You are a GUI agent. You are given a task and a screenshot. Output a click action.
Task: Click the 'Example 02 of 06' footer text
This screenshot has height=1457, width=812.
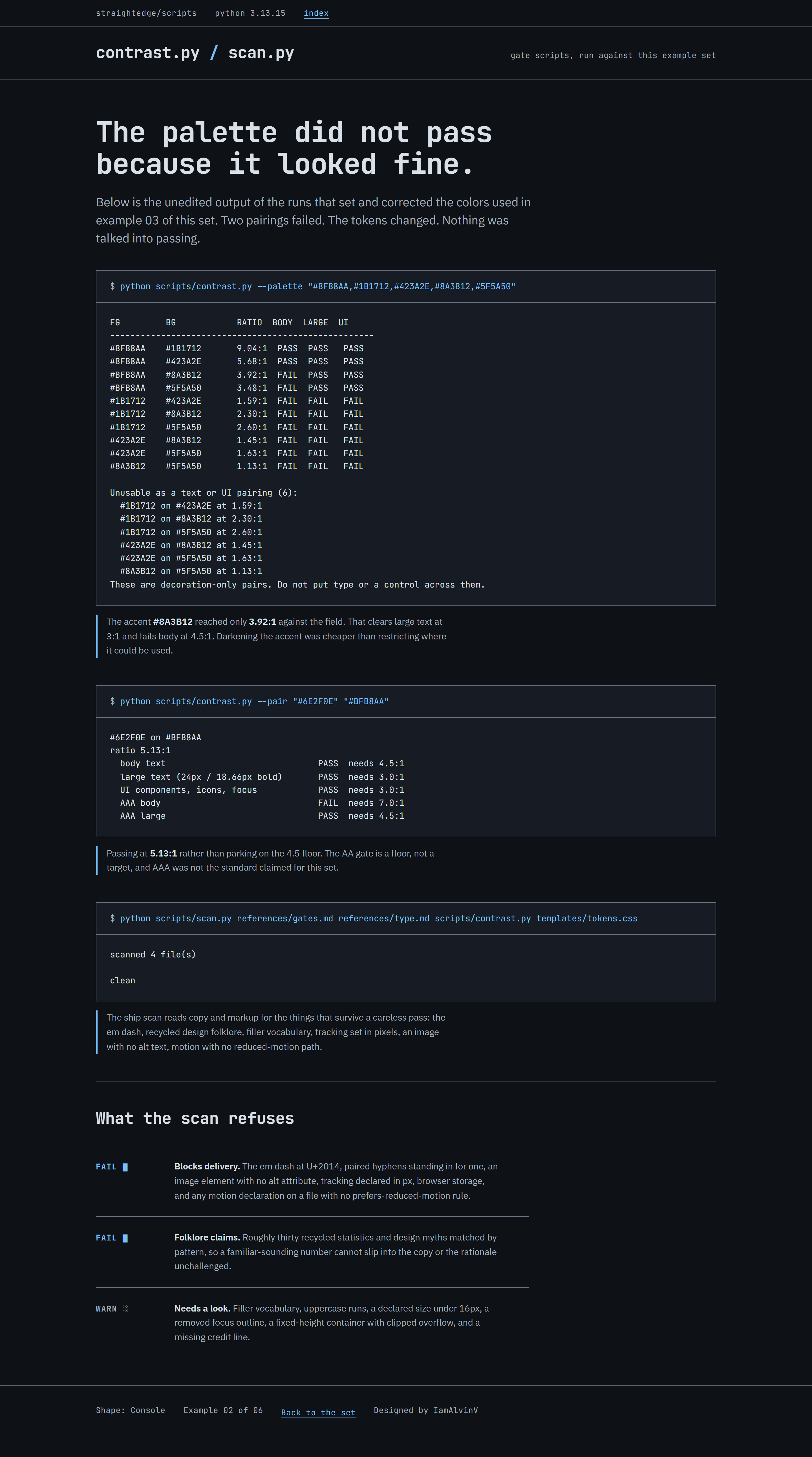[x=223, y=1410]
